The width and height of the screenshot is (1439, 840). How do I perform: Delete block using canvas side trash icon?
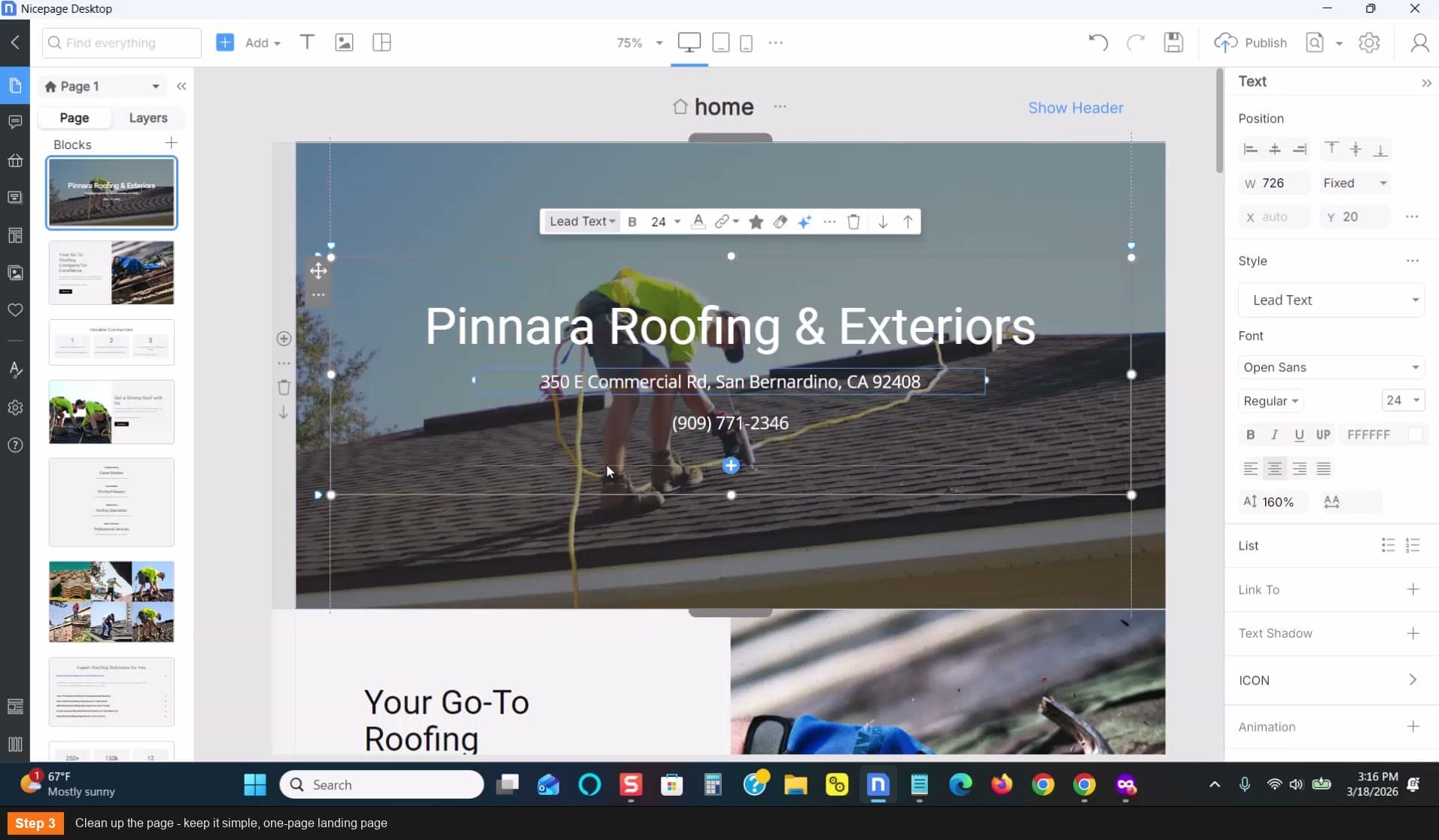point(284,388)
